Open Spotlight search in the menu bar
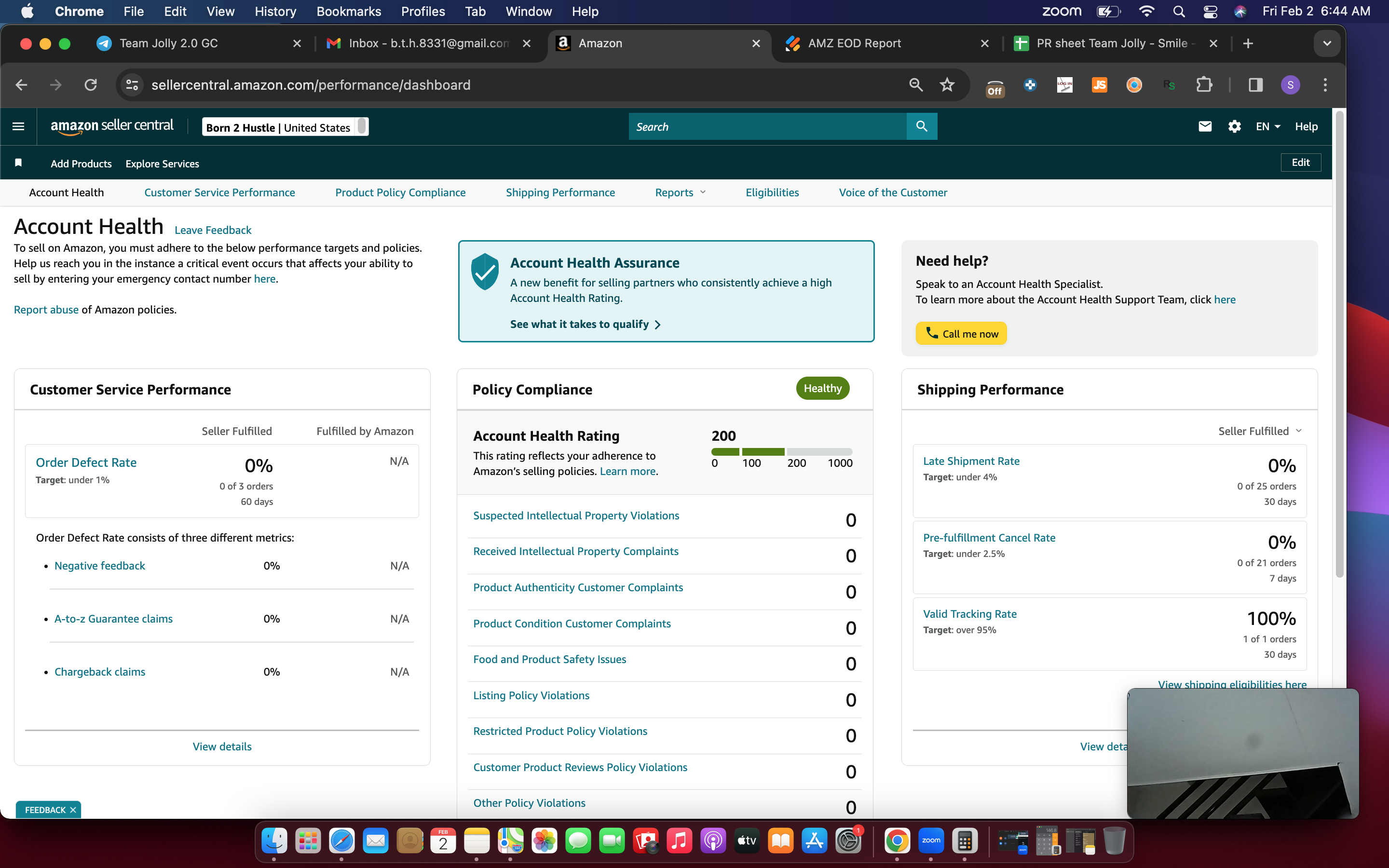The width and height of the screenshot is (1389, 868). click(x=1179, y=12)
